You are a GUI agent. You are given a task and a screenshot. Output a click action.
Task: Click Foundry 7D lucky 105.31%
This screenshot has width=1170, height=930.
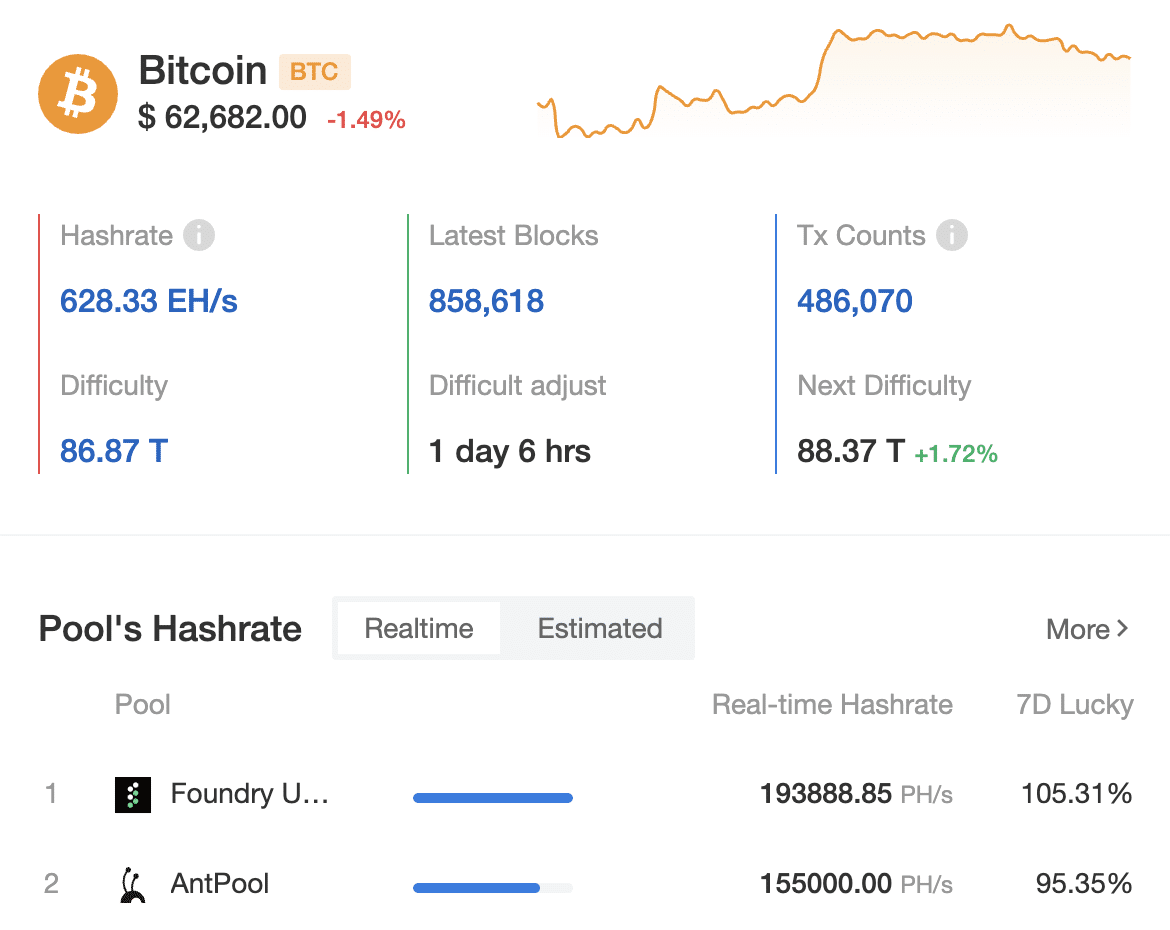pyautogui.click(x=1076, y=794)
